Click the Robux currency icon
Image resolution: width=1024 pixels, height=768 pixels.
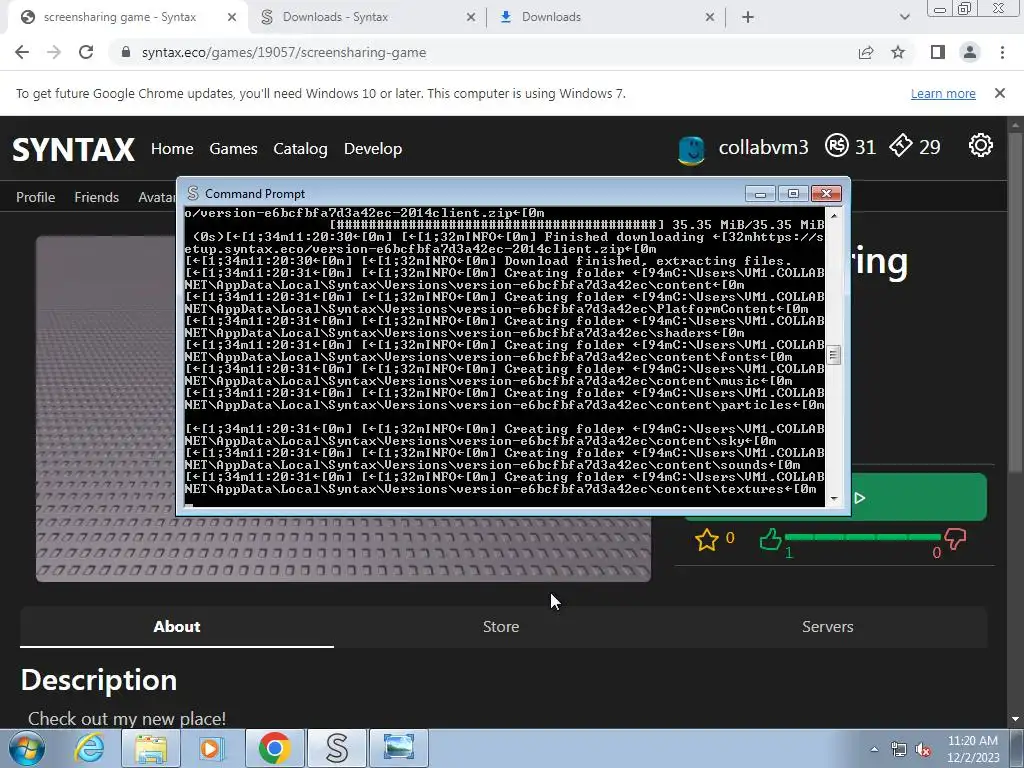click(837, 145)
